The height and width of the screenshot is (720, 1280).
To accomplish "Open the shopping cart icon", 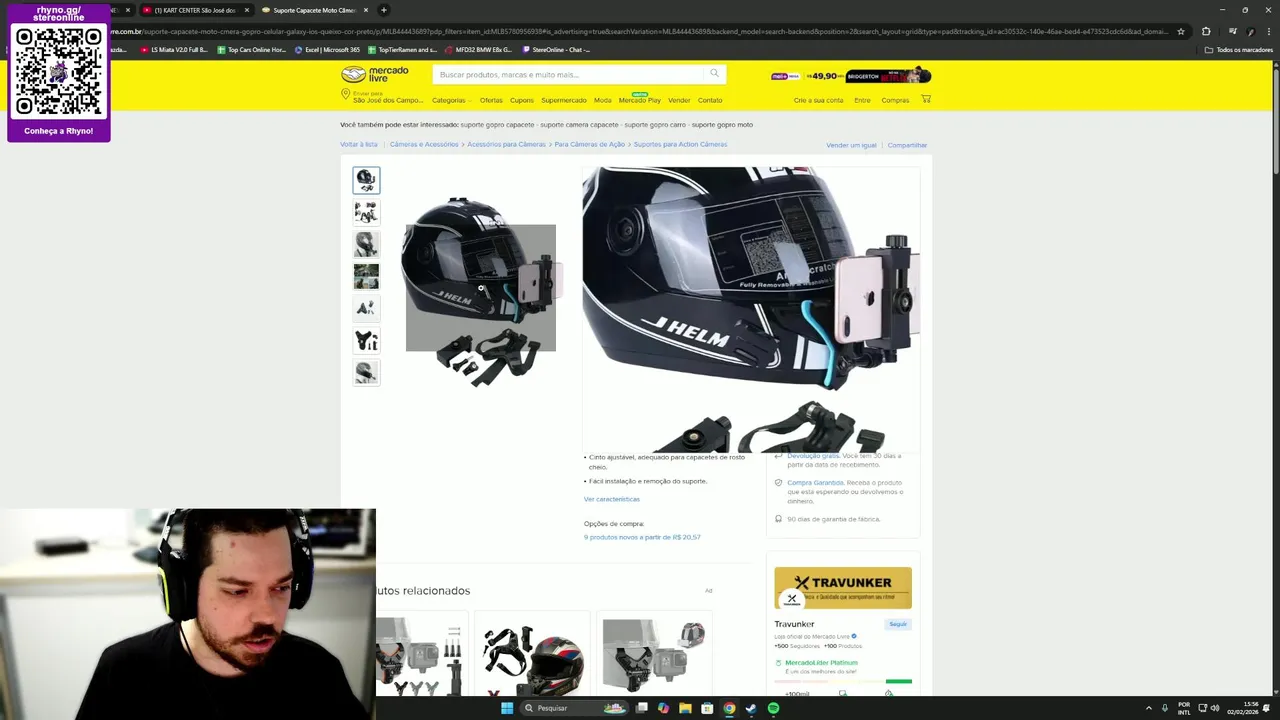I will point(926,99).
